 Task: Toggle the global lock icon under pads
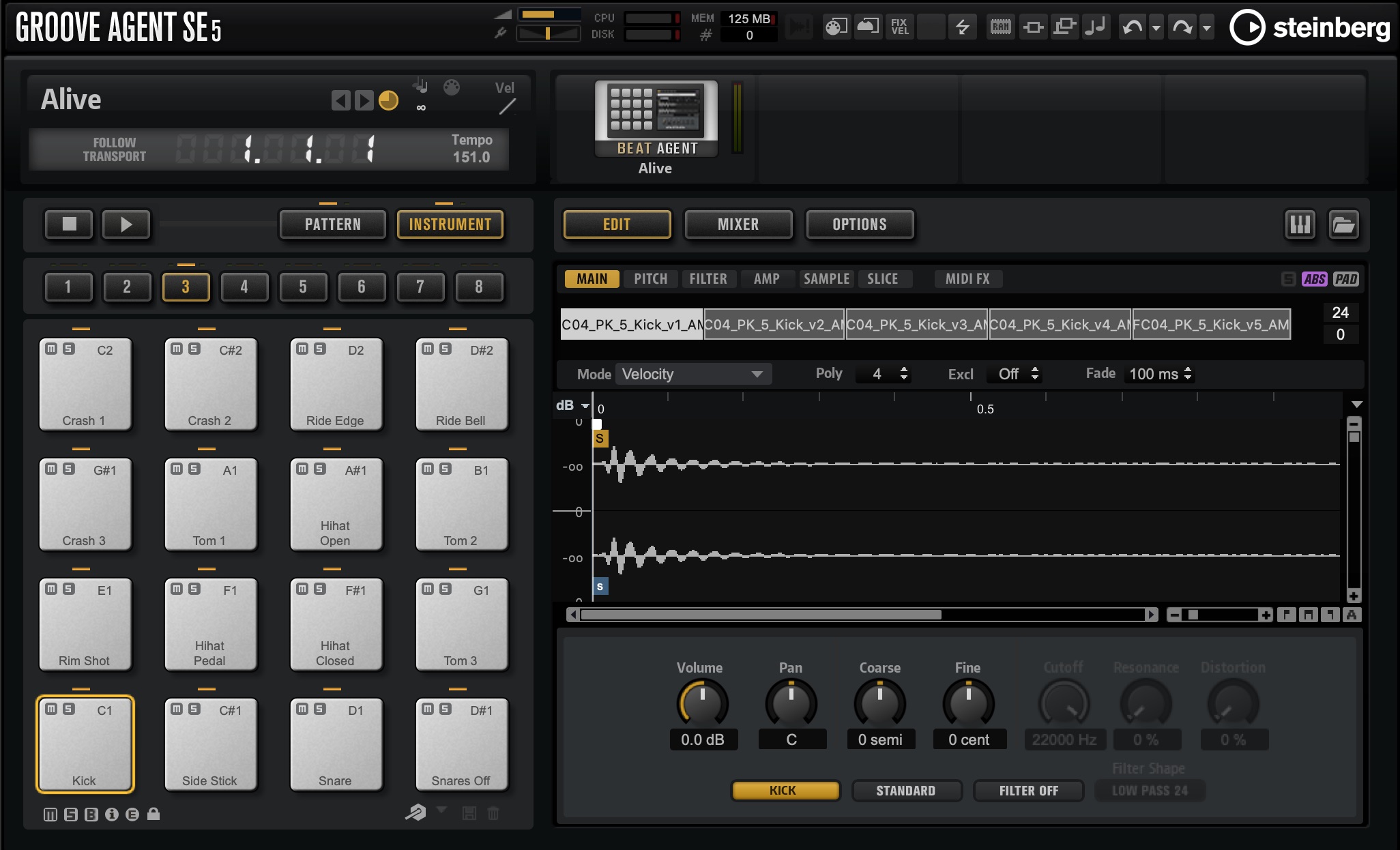tap(154, 814)
